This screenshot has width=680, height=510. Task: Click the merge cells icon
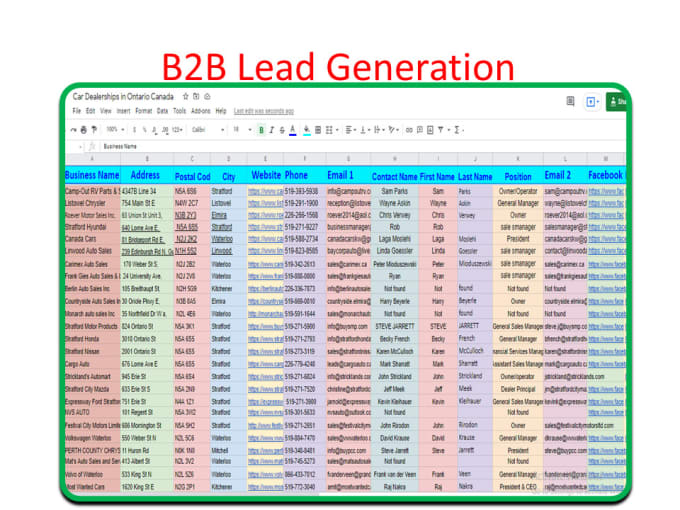click(x=329, y=130)
